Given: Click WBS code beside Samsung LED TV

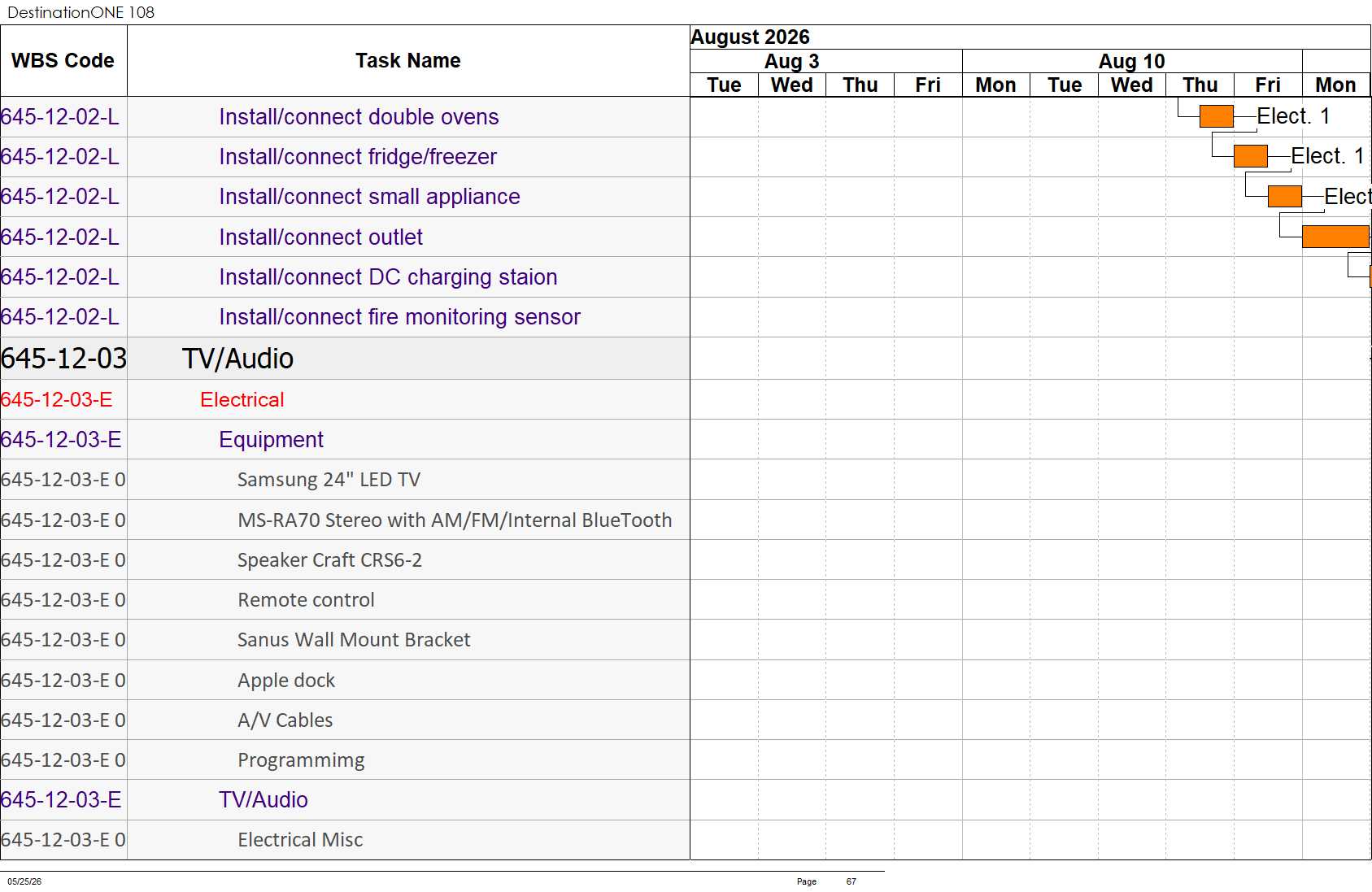Looking at the screenshot, I should point(63,480).
